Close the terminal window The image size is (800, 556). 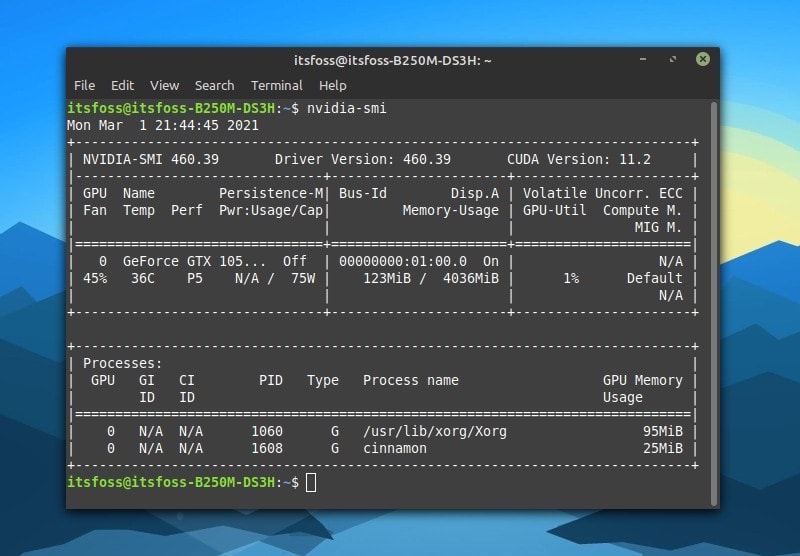703,59
